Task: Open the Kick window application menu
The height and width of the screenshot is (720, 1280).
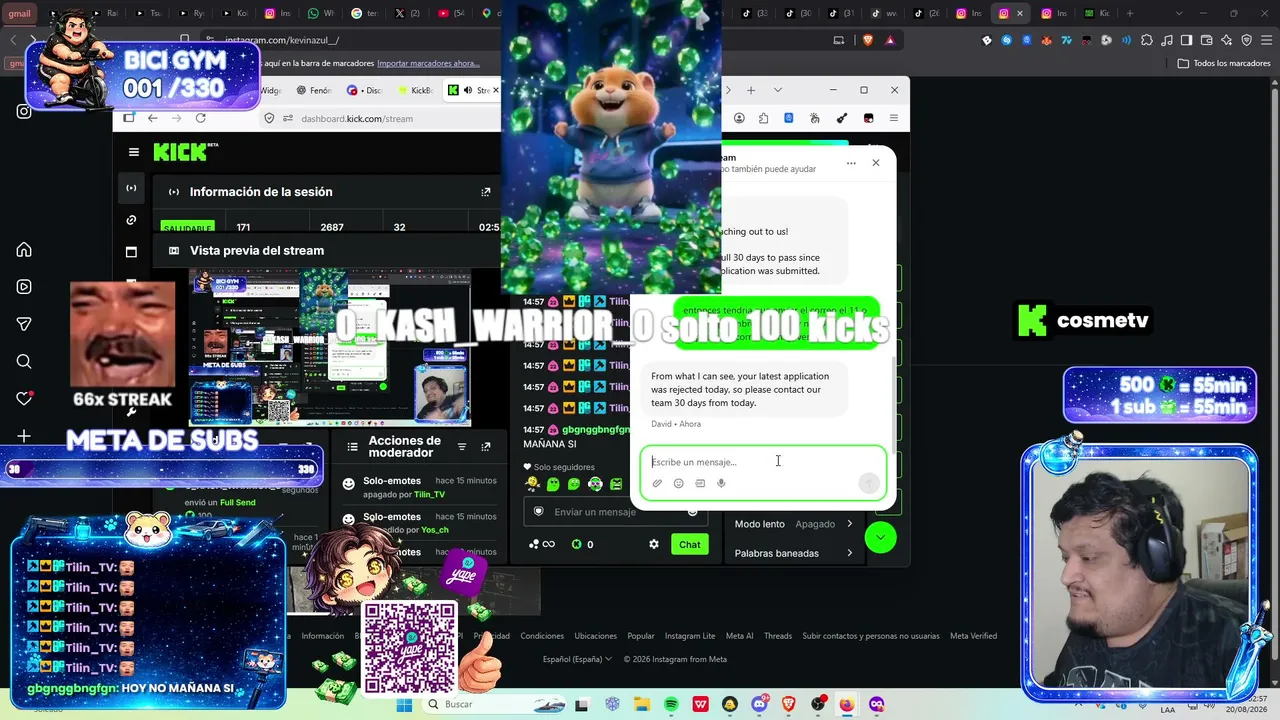Action: click(894, 118)
